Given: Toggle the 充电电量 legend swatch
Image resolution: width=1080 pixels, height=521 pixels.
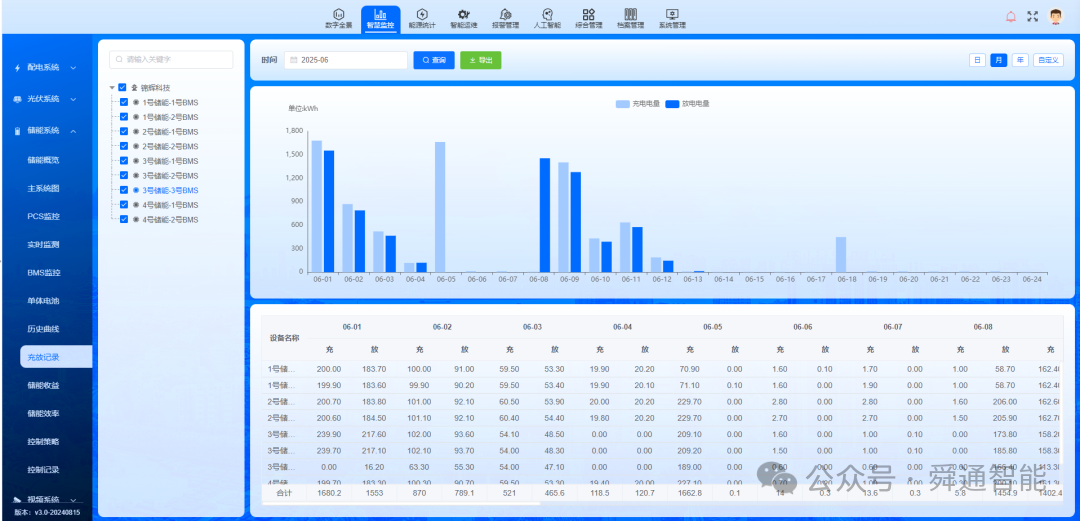Looking at the screenshot, I should click(x=623, y=104).
